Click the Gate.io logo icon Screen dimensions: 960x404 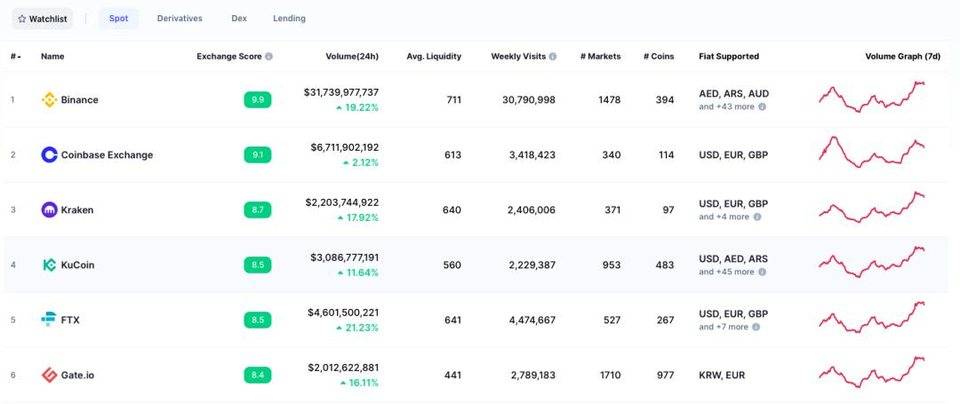49,375
